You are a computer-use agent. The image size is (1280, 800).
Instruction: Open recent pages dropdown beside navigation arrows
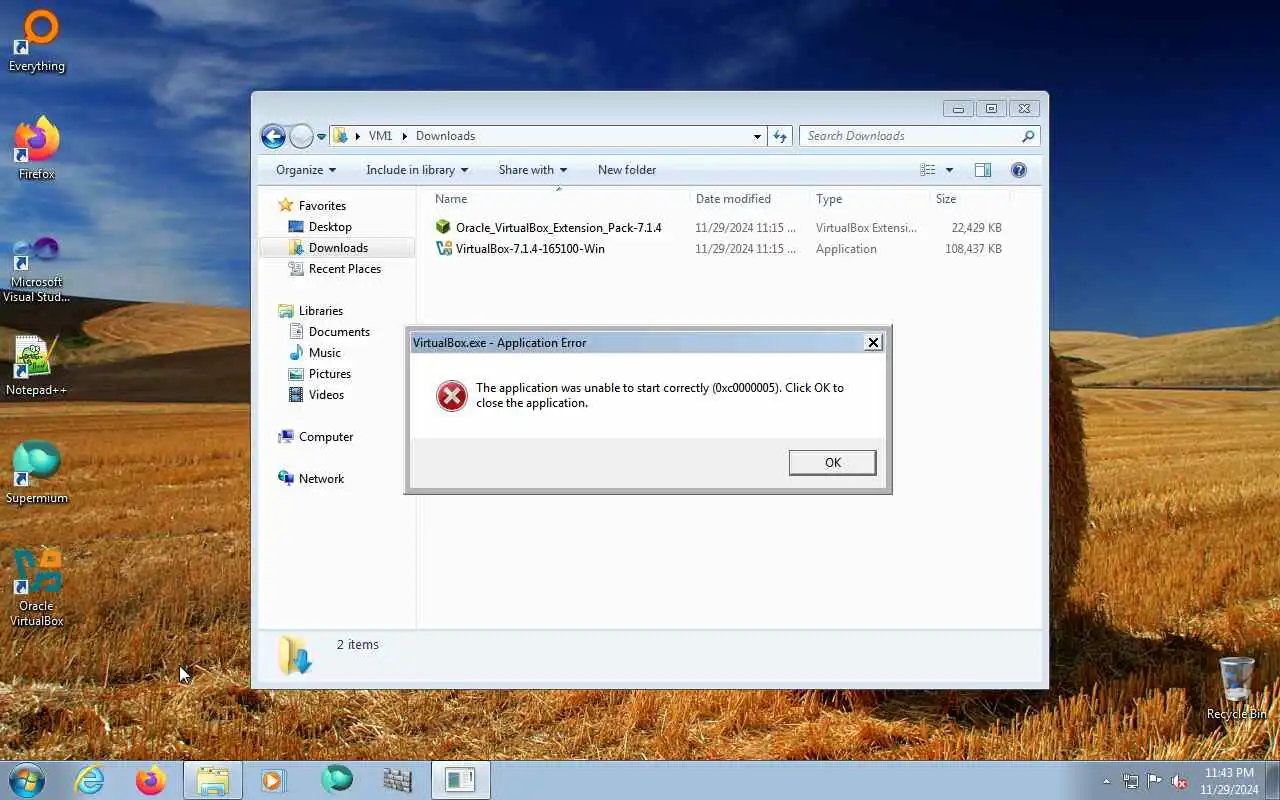322,136
